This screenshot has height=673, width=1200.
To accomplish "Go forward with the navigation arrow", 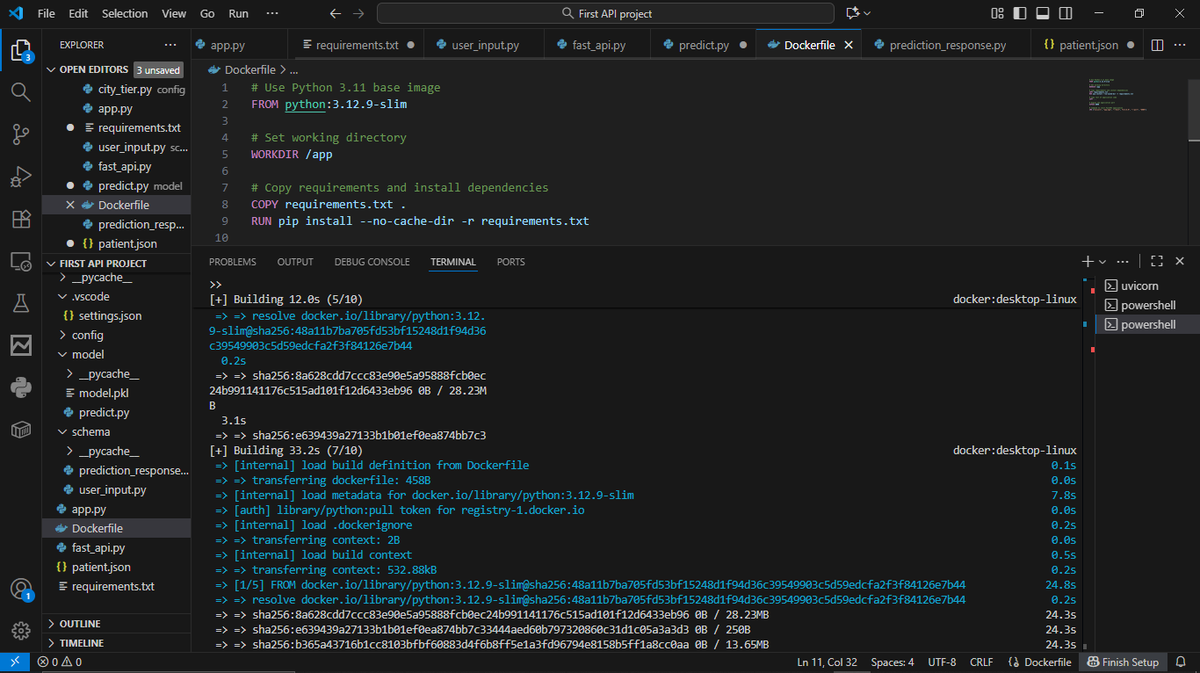I will 358,14.
